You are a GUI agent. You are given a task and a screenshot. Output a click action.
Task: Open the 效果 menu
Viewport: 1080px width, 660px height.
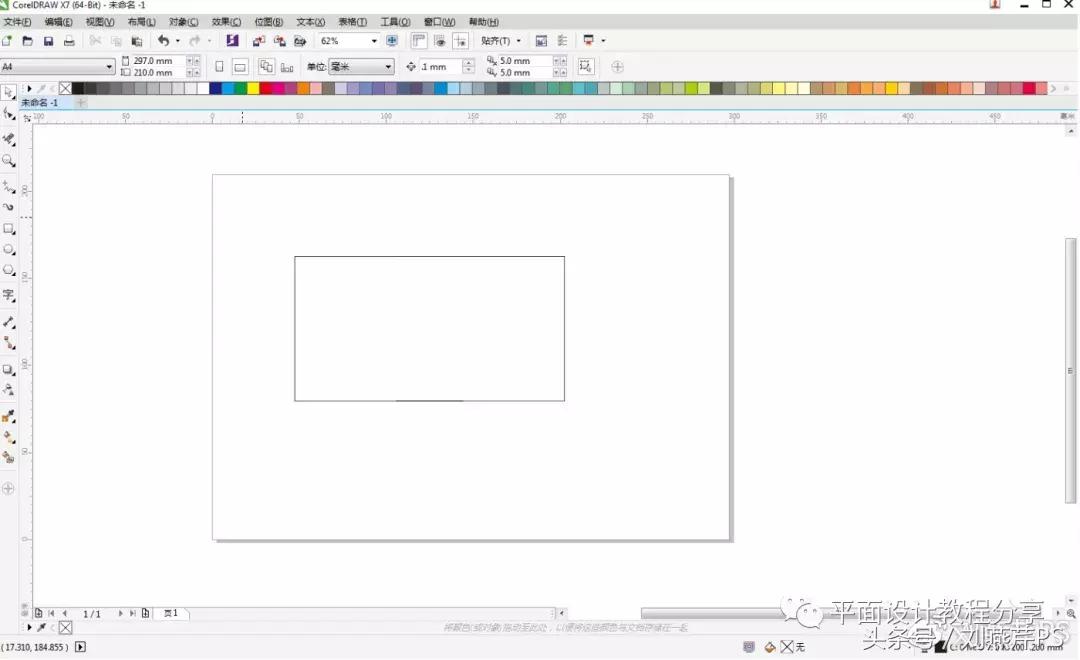225,21
